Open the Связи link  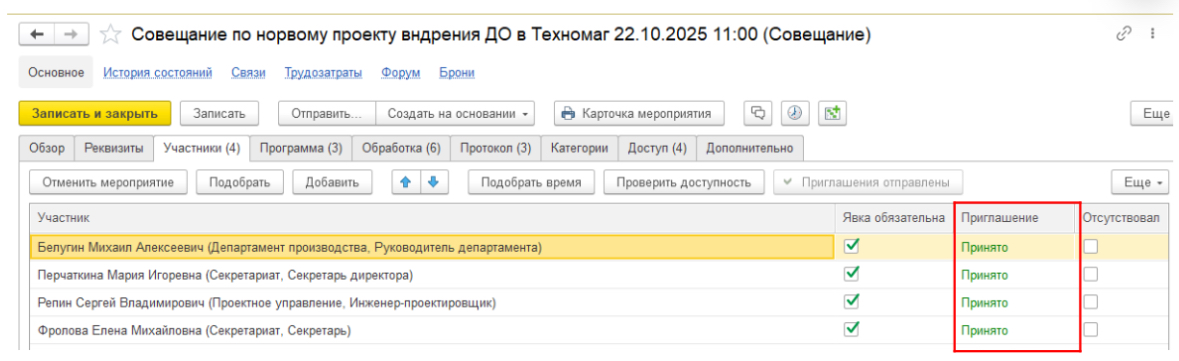pos(247,73)
